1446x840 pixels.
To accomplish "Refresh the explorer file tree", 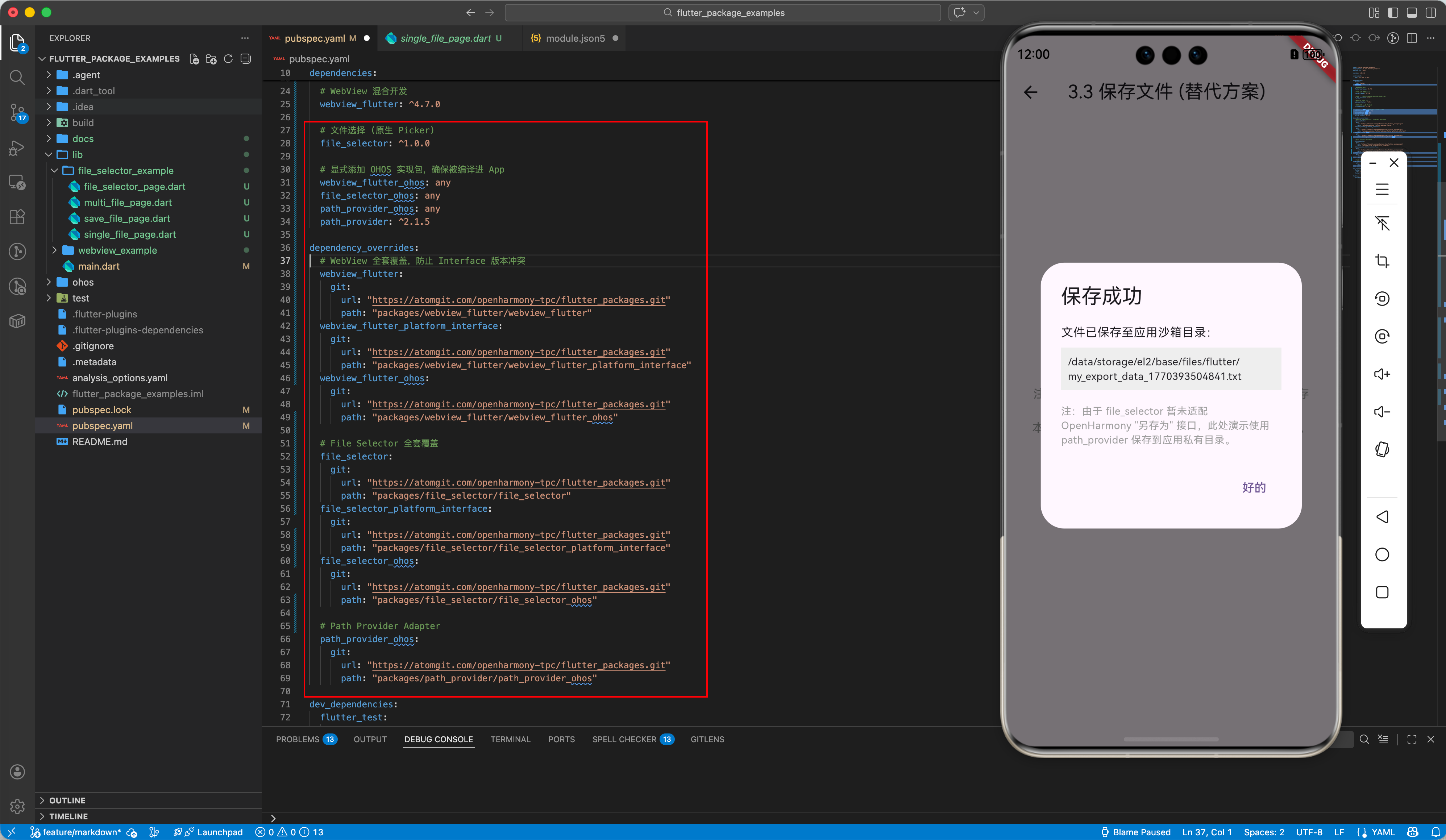I will pyautogui.click(x=228, y=59).
